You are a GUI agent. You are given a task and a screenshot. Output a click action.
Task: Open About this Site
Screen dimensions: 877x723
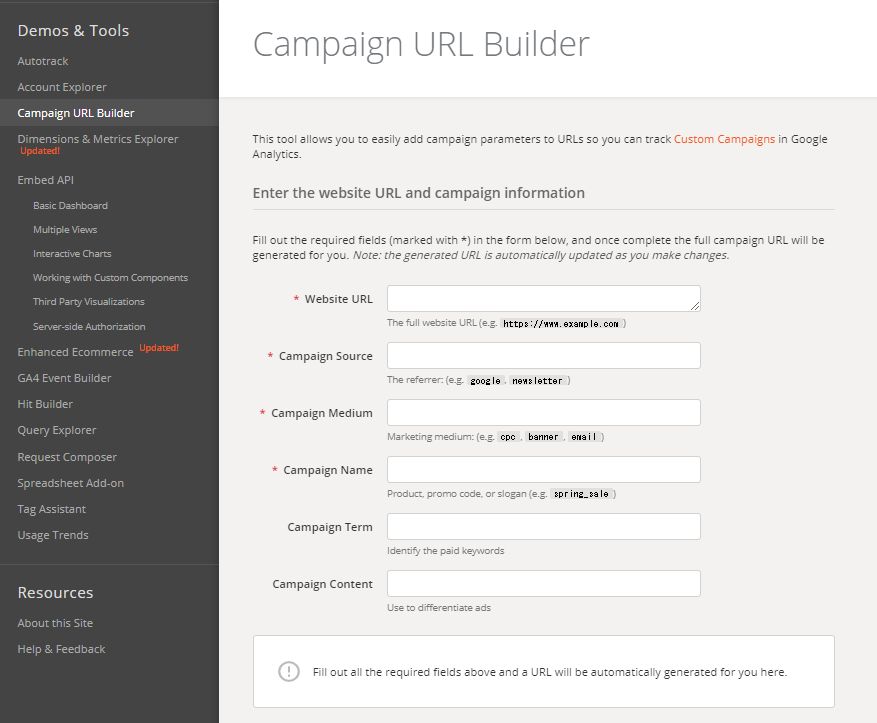(55, 623)
